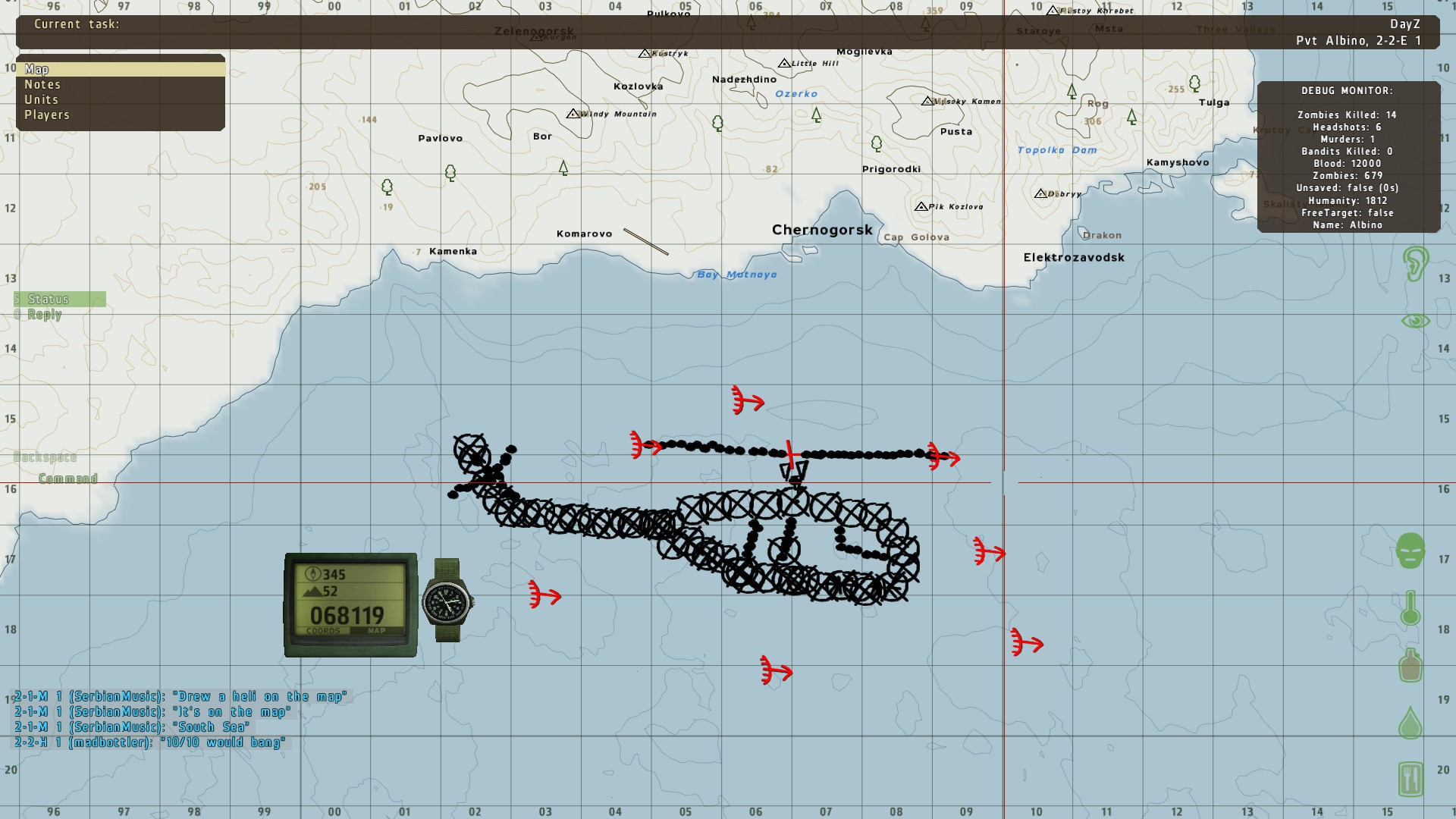Click the bandit face humanity icon
The width and height of the screenshot is (1456, 819).
1410,551
